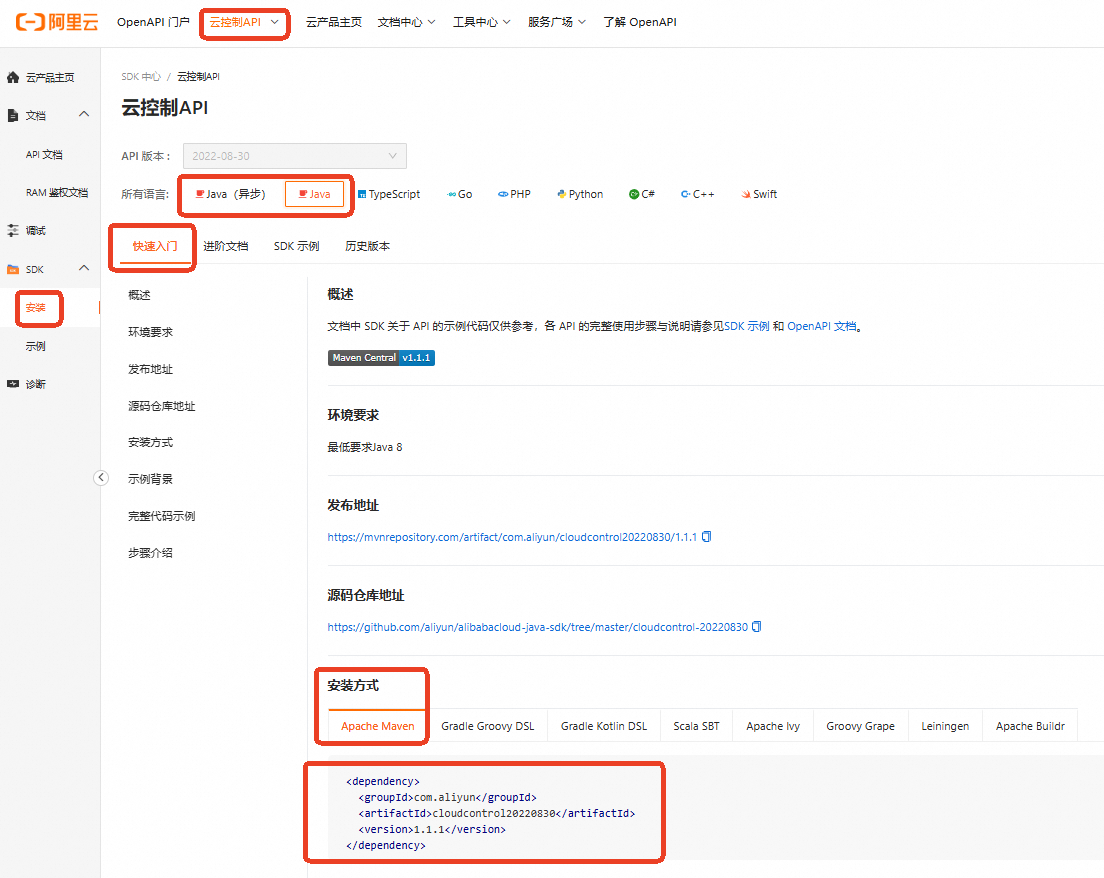Expand the 服务广场 top menu
1104x878 pixels.
[557, 23]
